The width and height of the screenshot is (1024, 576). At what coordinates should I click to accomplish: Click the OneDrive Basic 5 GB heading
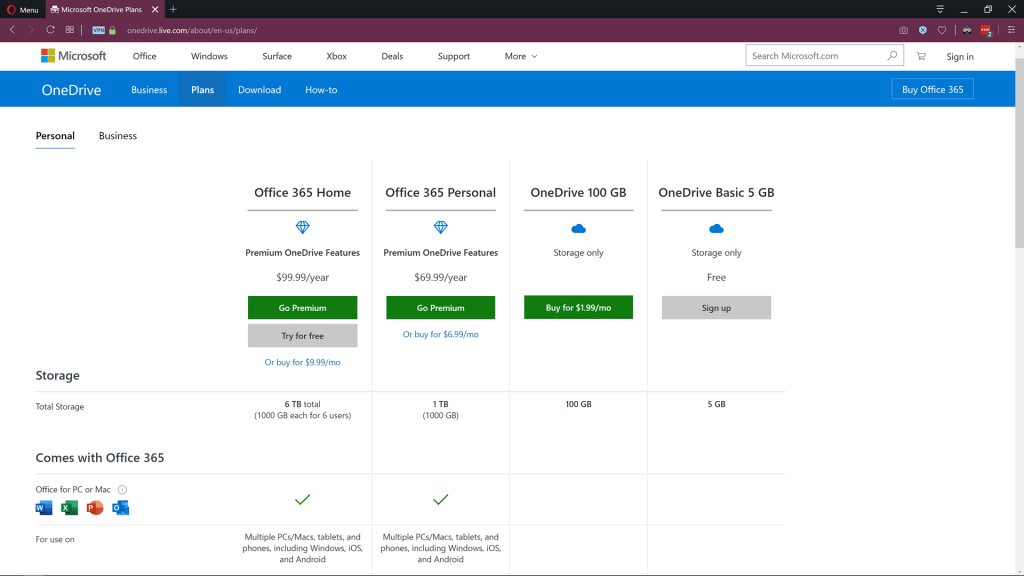pos(716,193)
